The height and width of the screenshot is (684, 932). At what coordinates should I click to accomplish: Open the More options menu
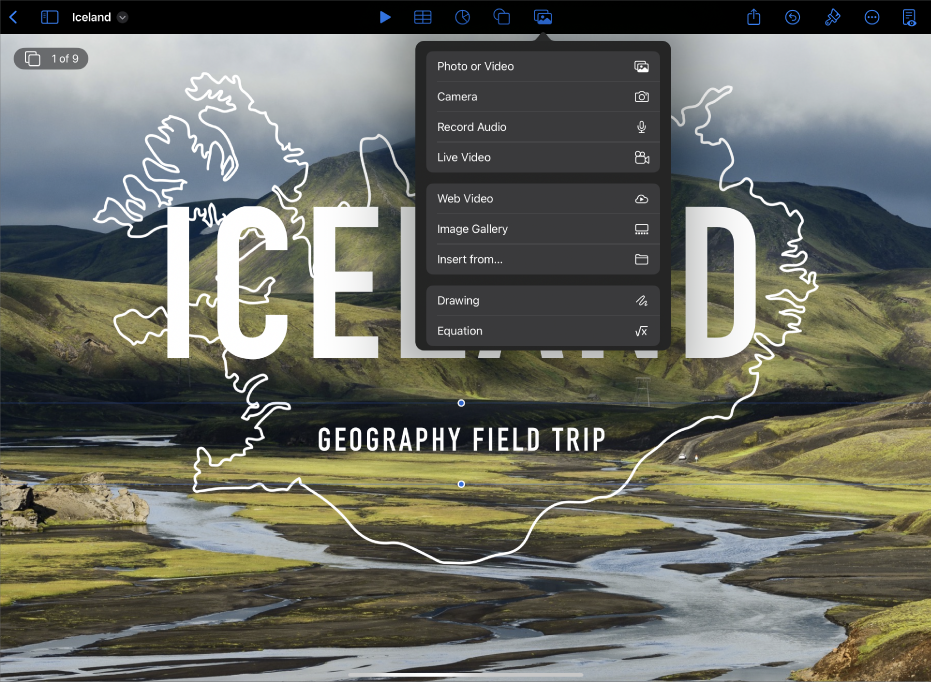pos(871,17)
